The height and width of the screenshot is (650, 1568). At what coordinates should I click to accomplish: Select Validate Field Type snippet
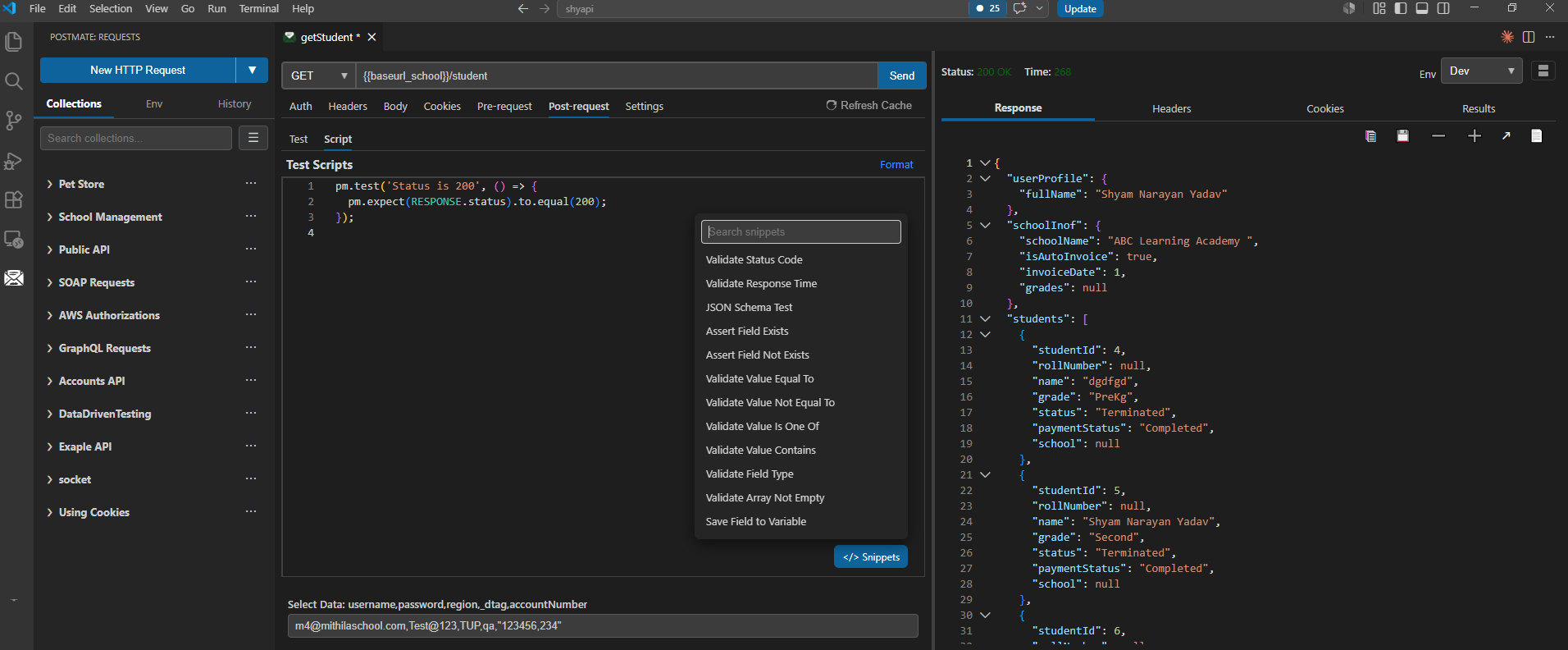750,474
